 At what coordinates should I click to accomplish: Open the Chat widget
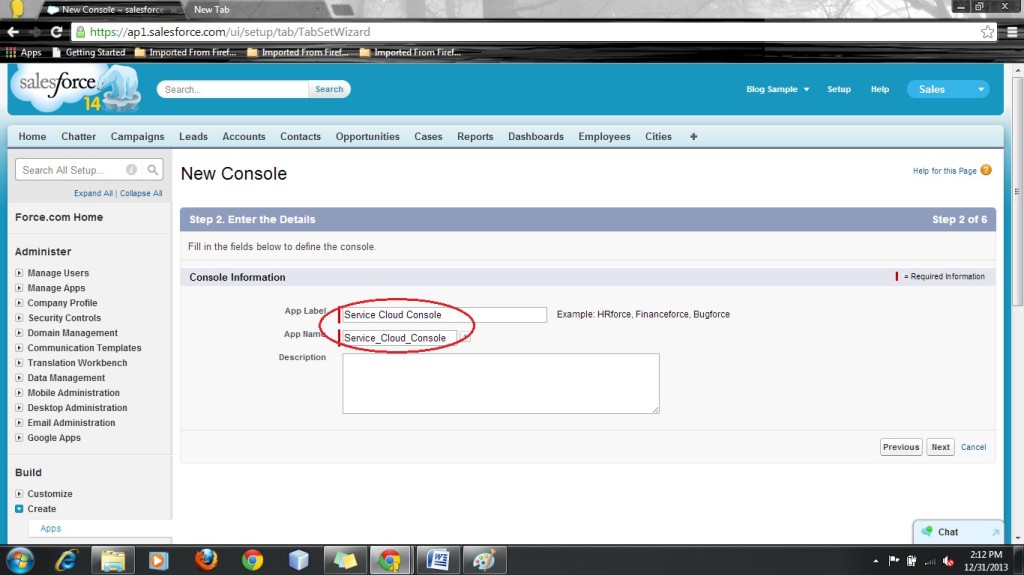click(x=958, y=532)
